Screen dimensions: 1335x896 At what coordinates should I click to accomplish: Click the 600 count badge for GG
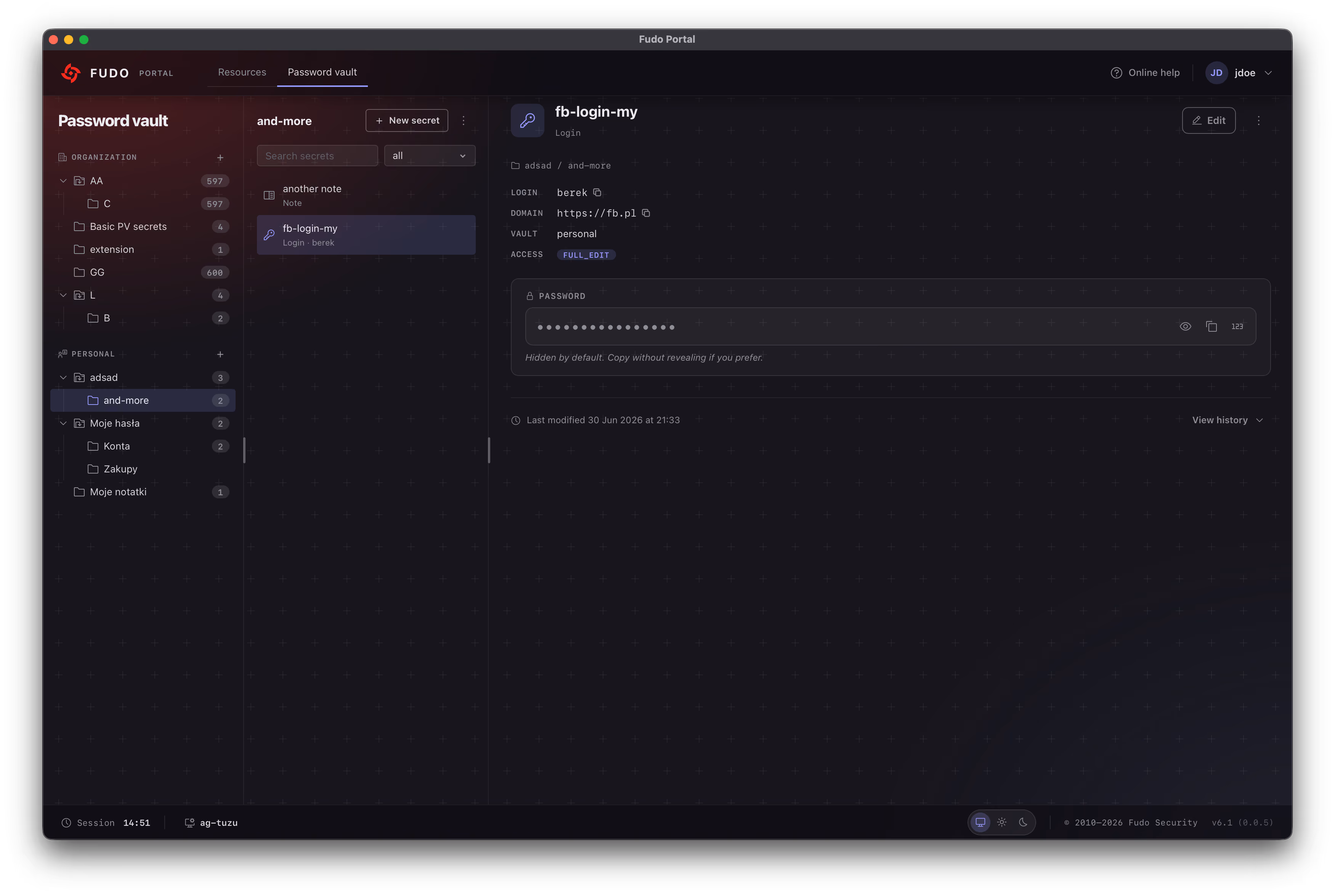click(215, 273)
